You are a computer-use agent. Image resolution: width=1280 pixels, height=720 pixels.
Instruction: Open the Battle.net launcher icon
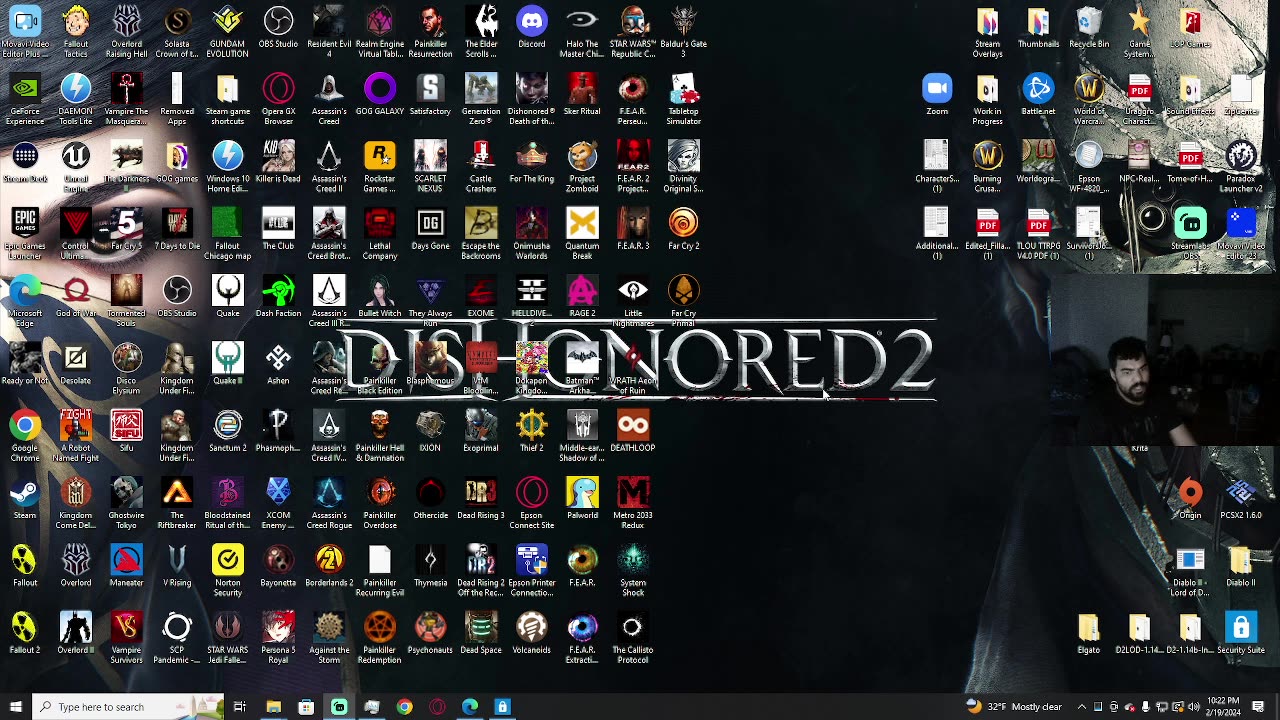(x=1038, y=94)
